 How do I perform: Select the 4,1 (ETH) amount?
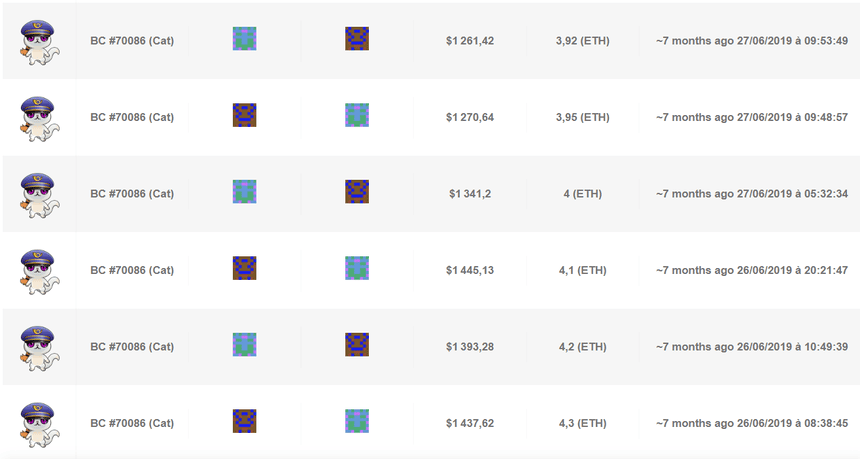(x=582, y=270)
